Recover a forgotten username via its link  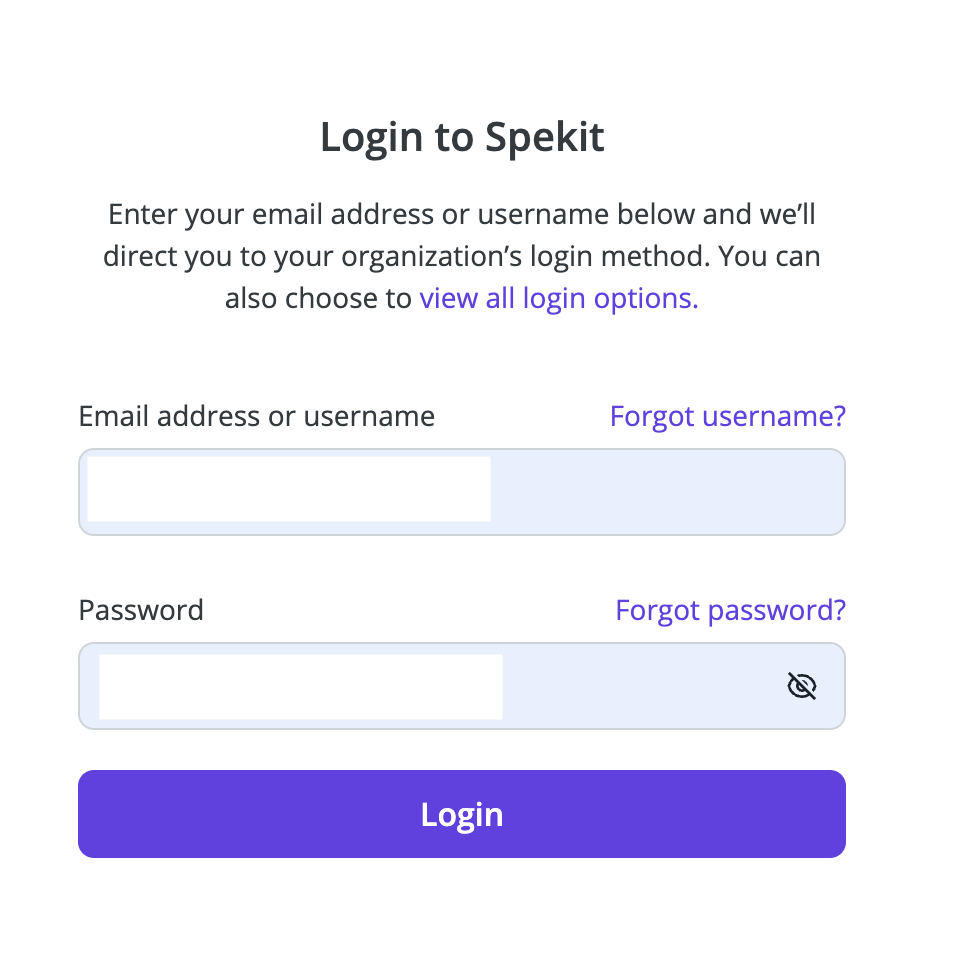(x=727, y=416)
